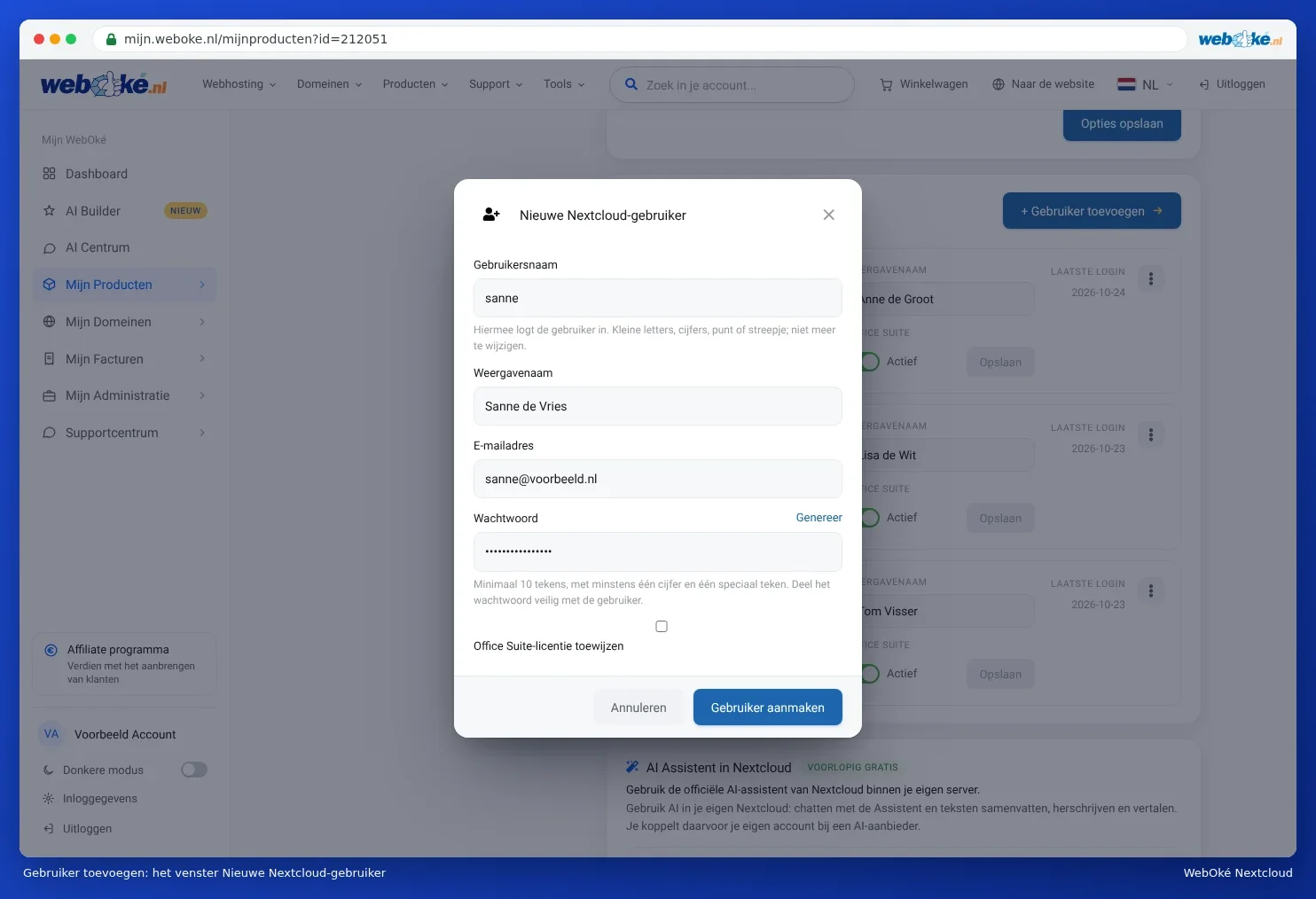Expand Mijn Facturen chevron
The image size is (1316, 899).
click(x=202, y=359)
